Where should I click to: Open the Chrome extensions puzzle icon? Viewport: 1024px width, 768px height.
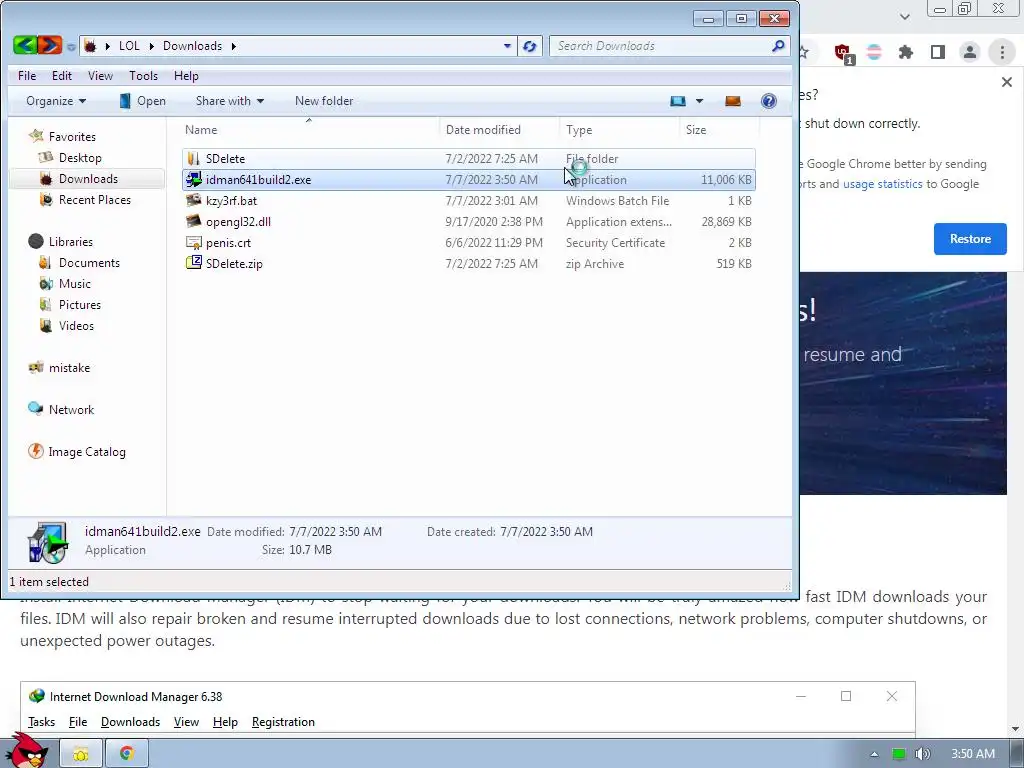[x=905, y=52]
